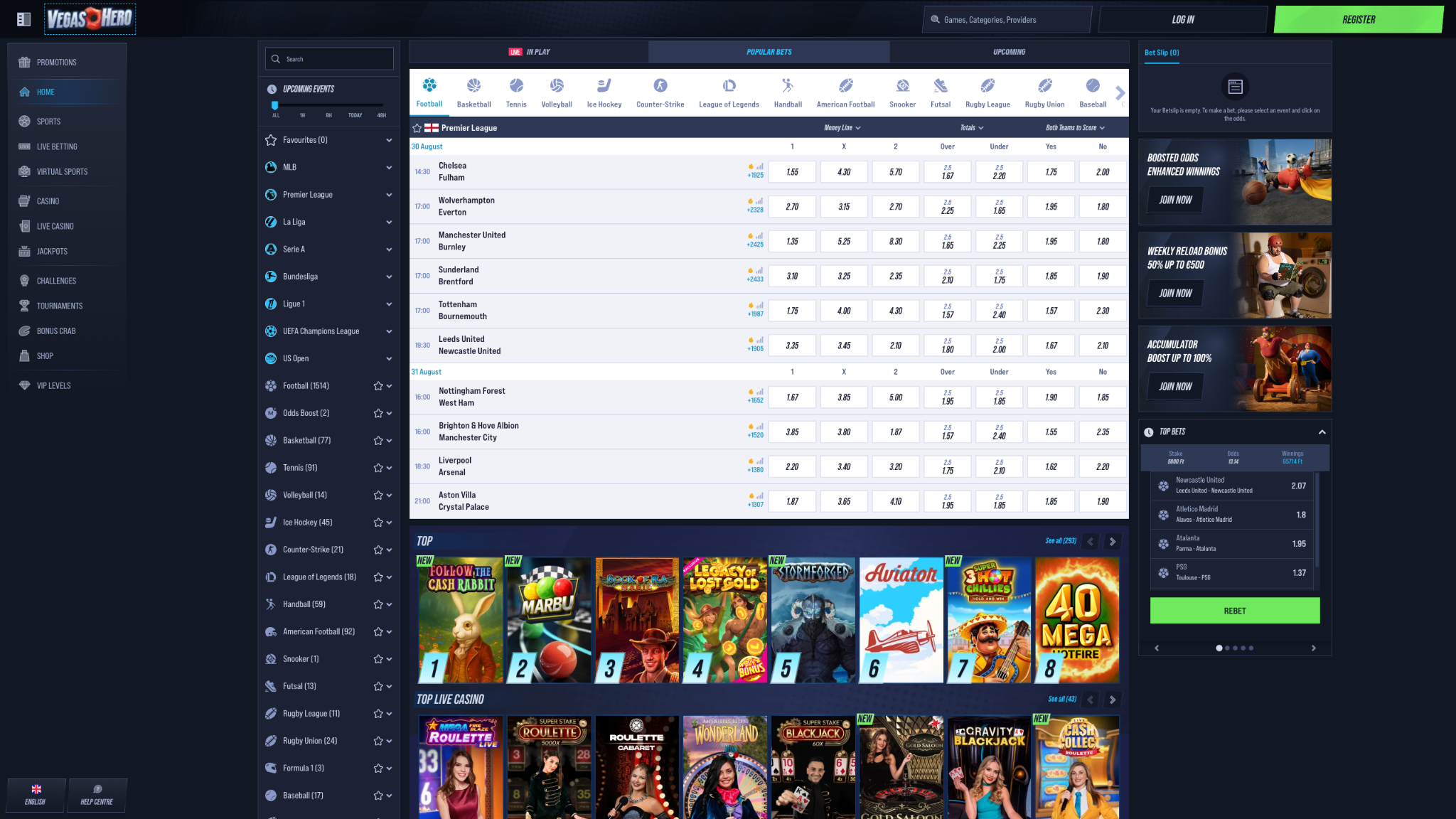Toggle favourite star for Snooker (1)
Image resolution: width=1456 pixels, height=819 pixels.
coord(378,659)
